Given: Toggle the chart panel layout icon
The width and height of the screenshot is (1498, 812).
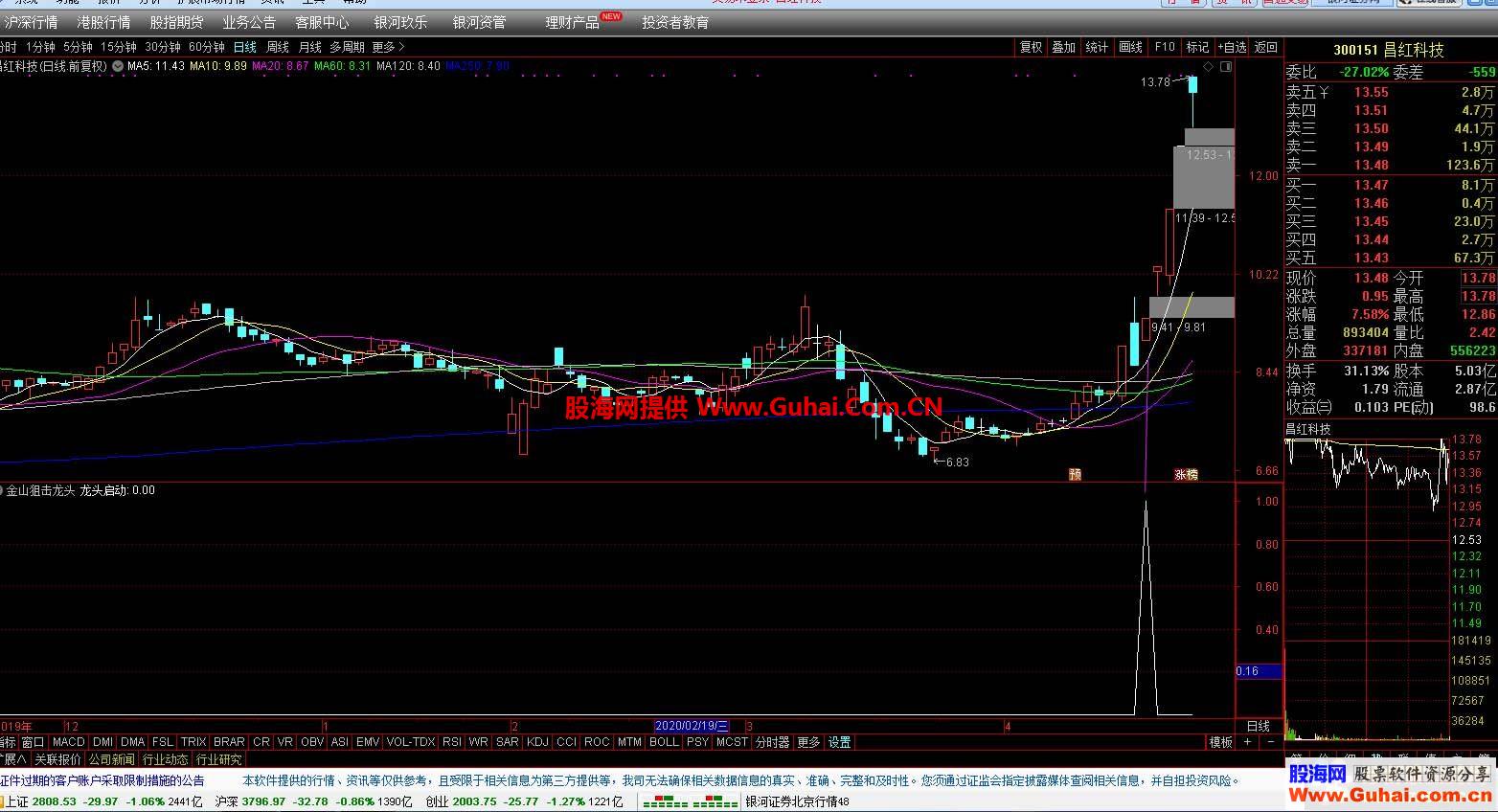Looking at the screenshot, I should [1226, 66].
